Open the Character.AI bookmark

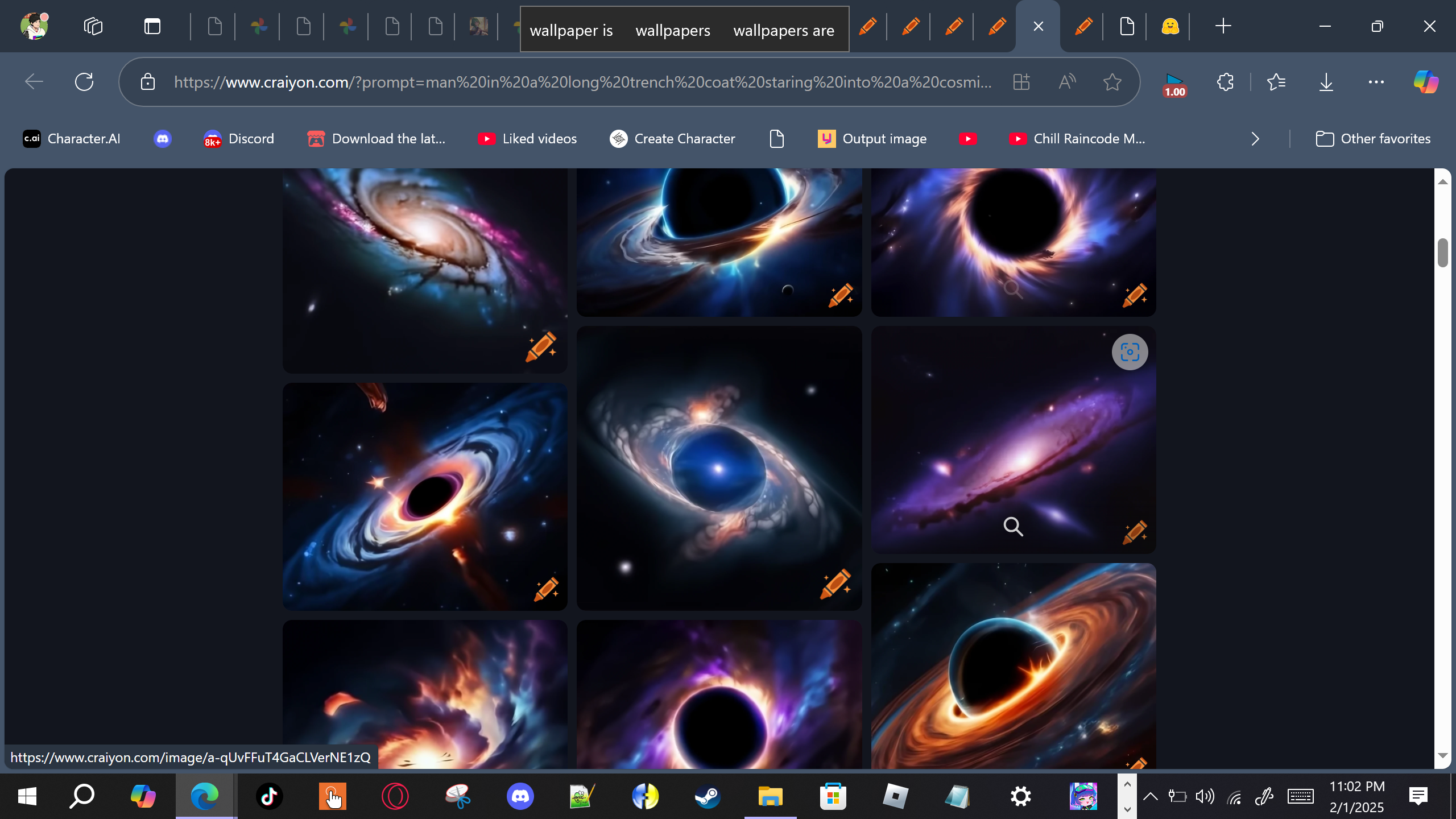72,139
